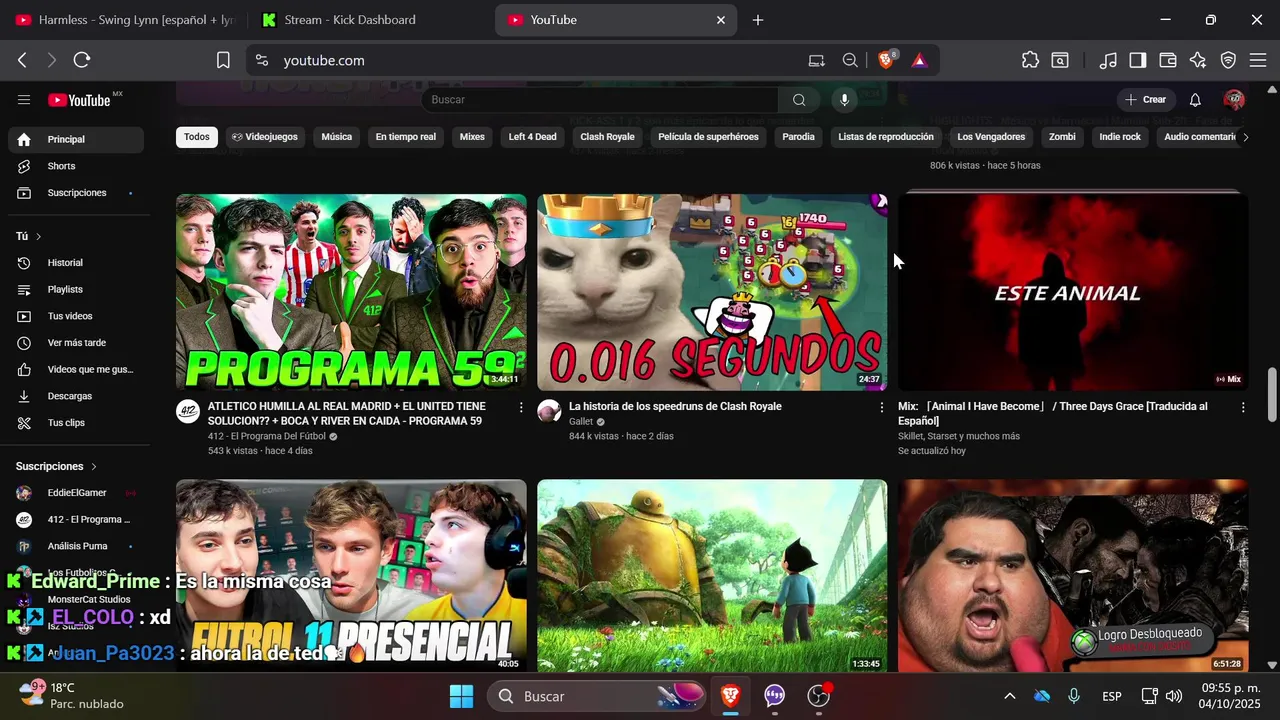Open a new browser tab
The height and width of the screenshot is (720, 1280).
[x=758, y=20]
